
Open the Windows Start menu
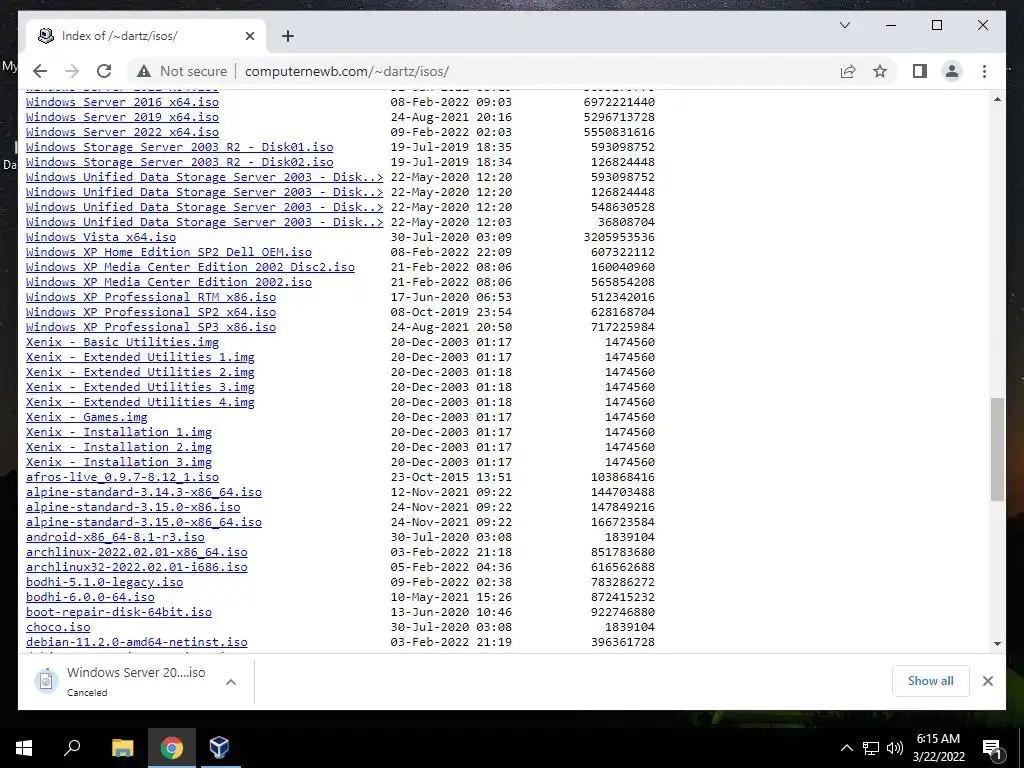click(24, 748)
